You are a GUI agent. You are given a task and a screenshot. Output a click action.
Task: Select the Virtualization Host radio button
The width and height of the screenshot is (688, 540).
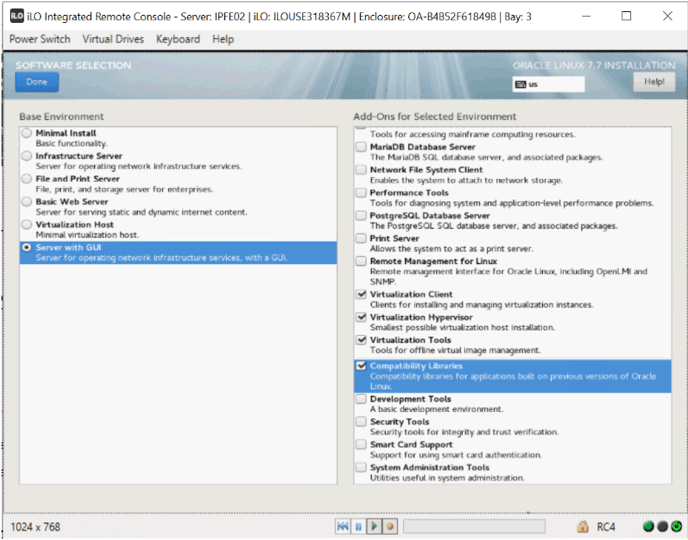pos(27,224)
